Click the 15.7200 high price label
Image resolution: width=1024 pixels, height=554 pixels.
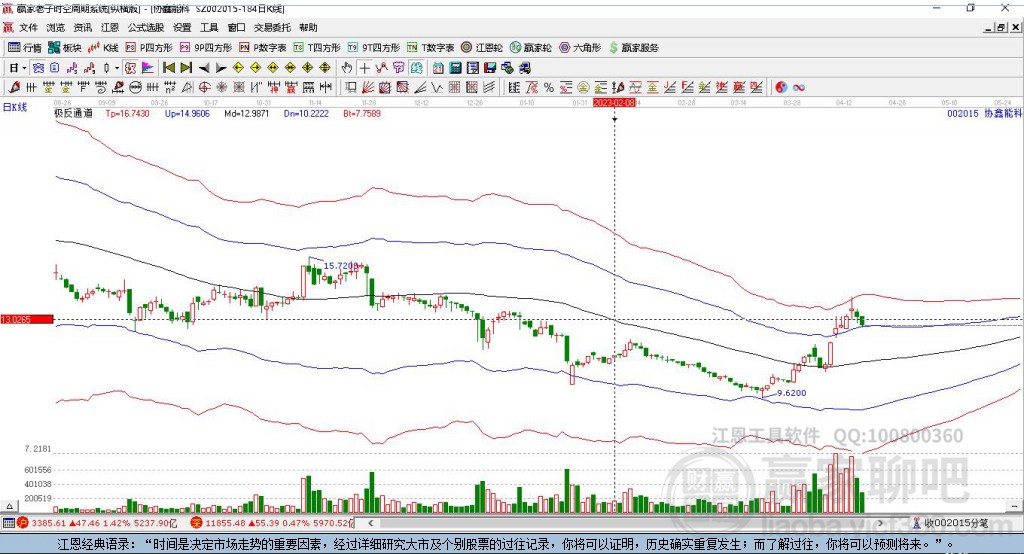tap(341, 266)
